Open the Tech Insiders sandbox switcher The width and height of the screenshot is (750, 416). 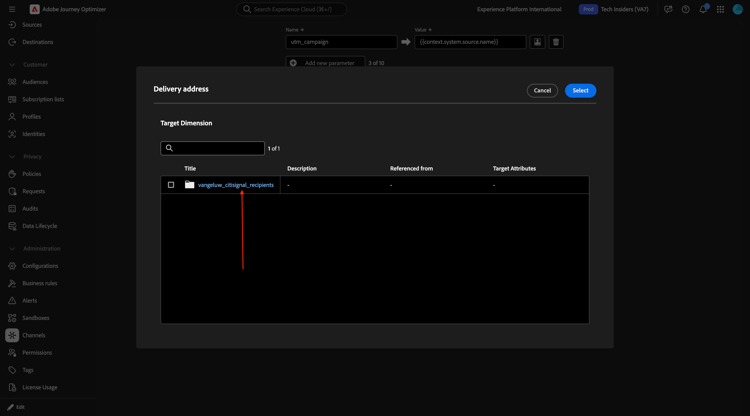click(x=624, y=9)
